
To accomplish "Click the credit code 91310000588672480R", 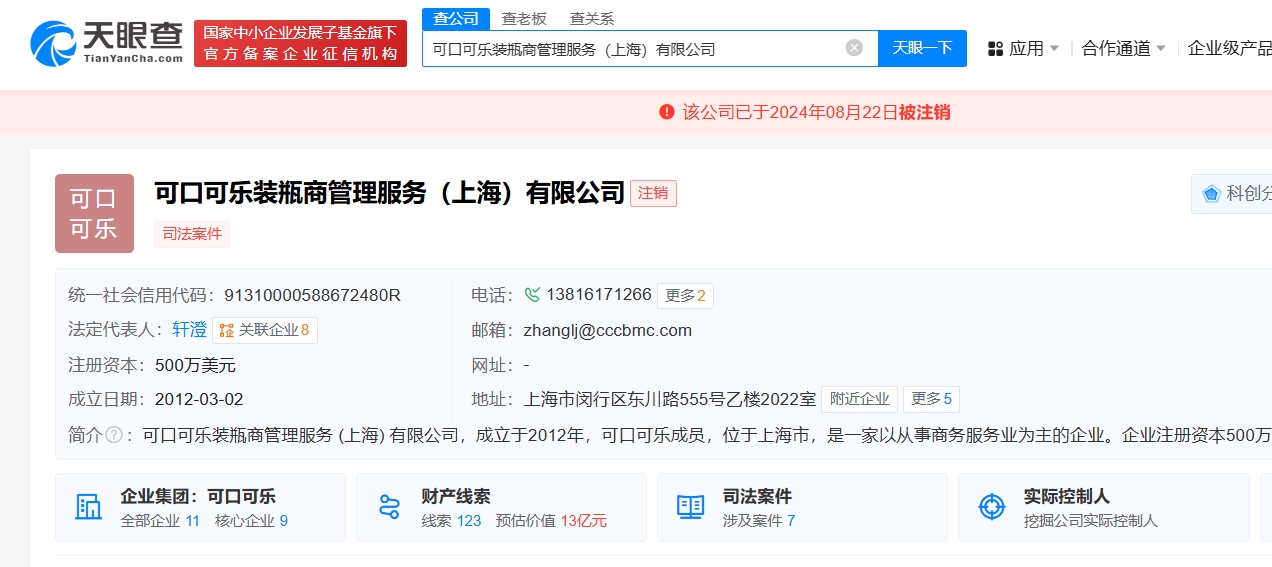I will [x=312, y=295].
